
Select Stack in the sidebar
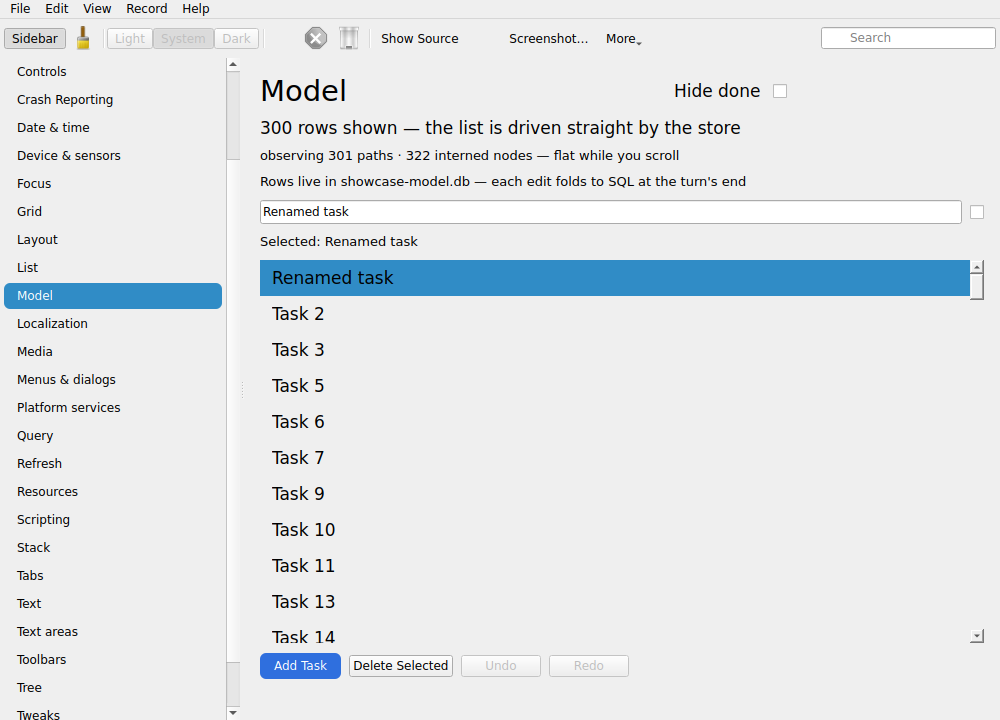(x=113, y=548)
